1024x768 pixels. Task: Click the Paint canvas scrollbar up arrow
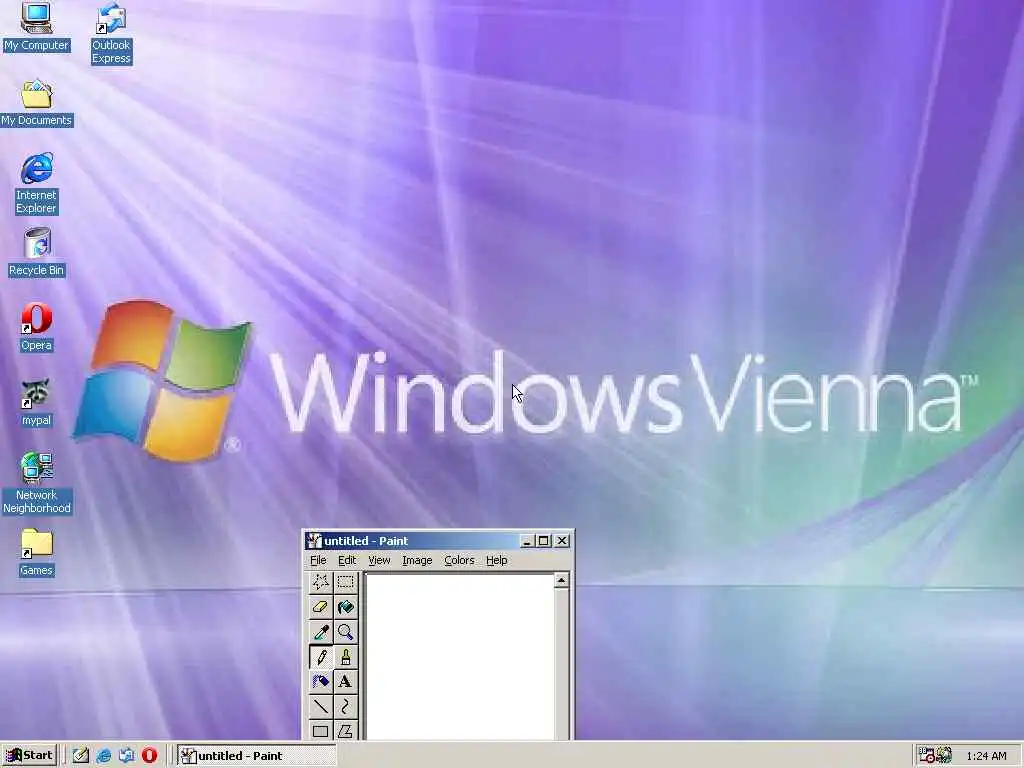tap(561, 581)
